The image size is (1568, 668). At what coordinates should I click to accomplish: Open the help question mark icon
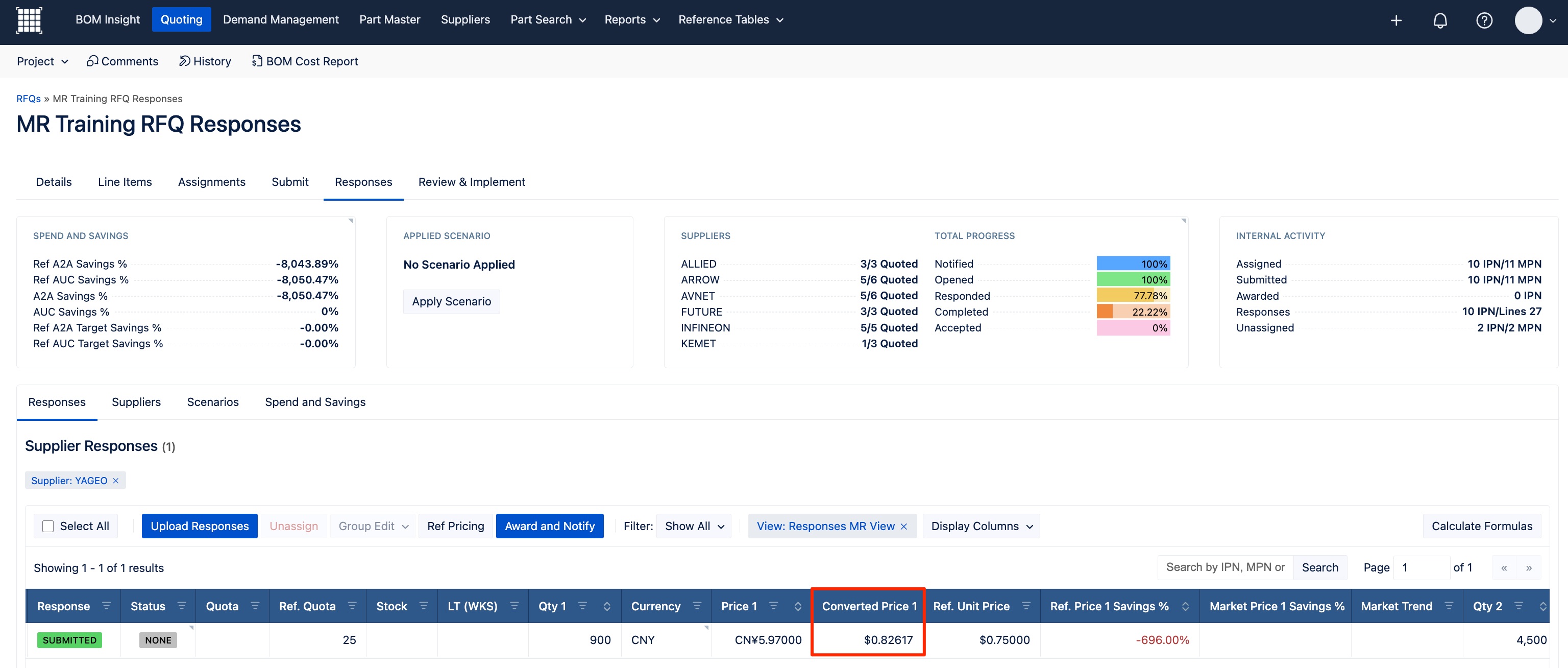click(1484, 21)
